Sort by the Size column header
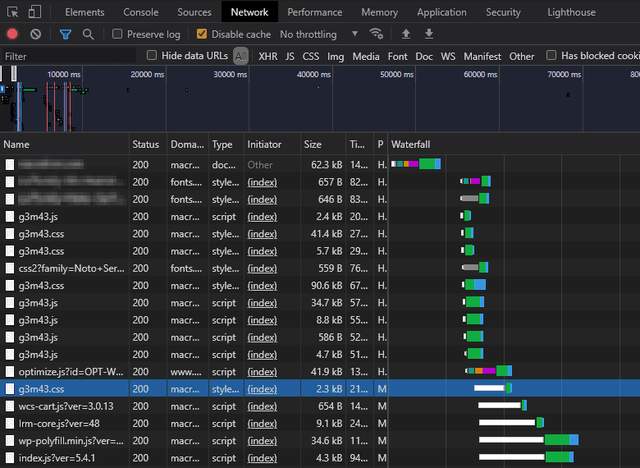 click(323, 144)
